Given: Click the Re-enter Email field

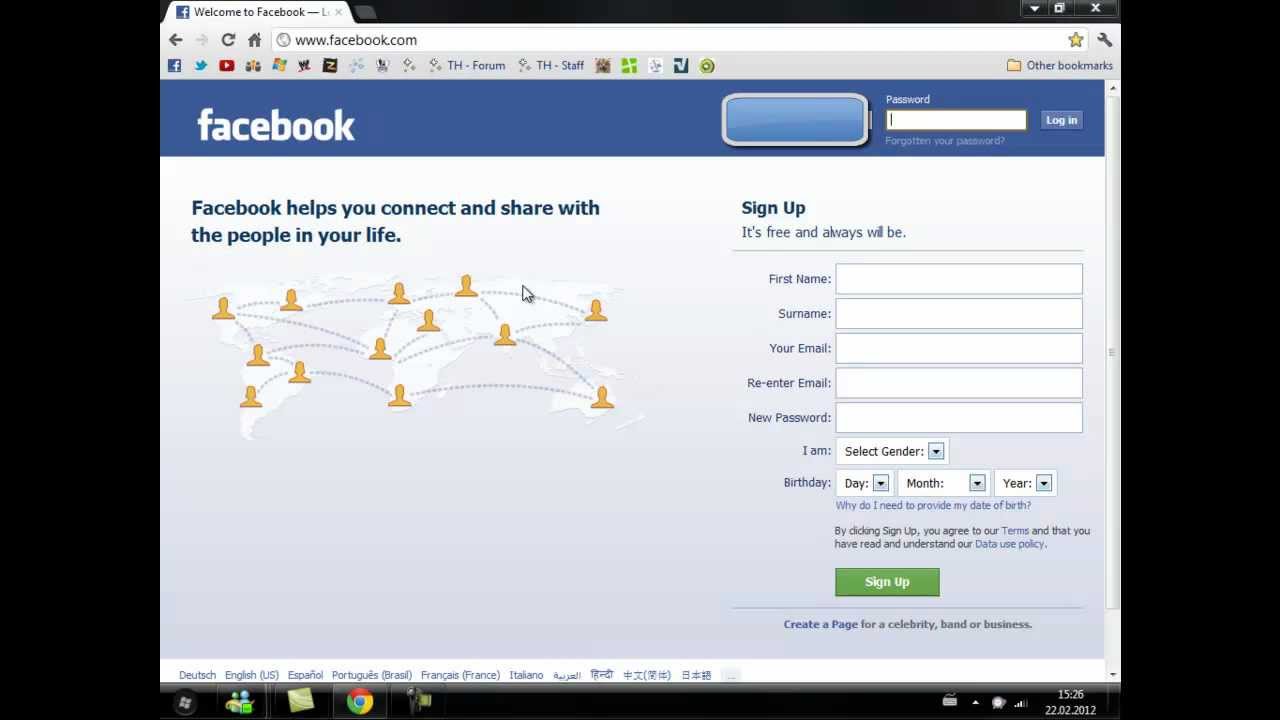Looking at the screenshot, I should 959,383.
